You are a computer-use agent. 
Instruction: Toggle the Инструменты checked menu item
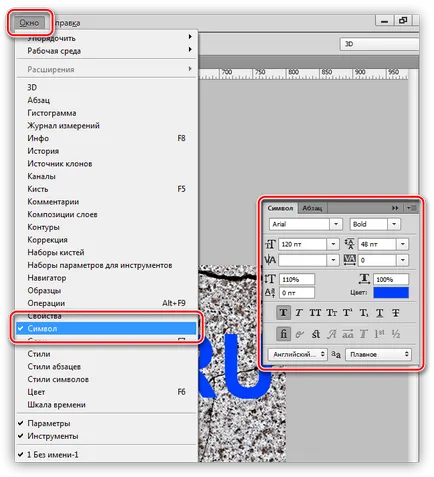[x=106, y=436]
